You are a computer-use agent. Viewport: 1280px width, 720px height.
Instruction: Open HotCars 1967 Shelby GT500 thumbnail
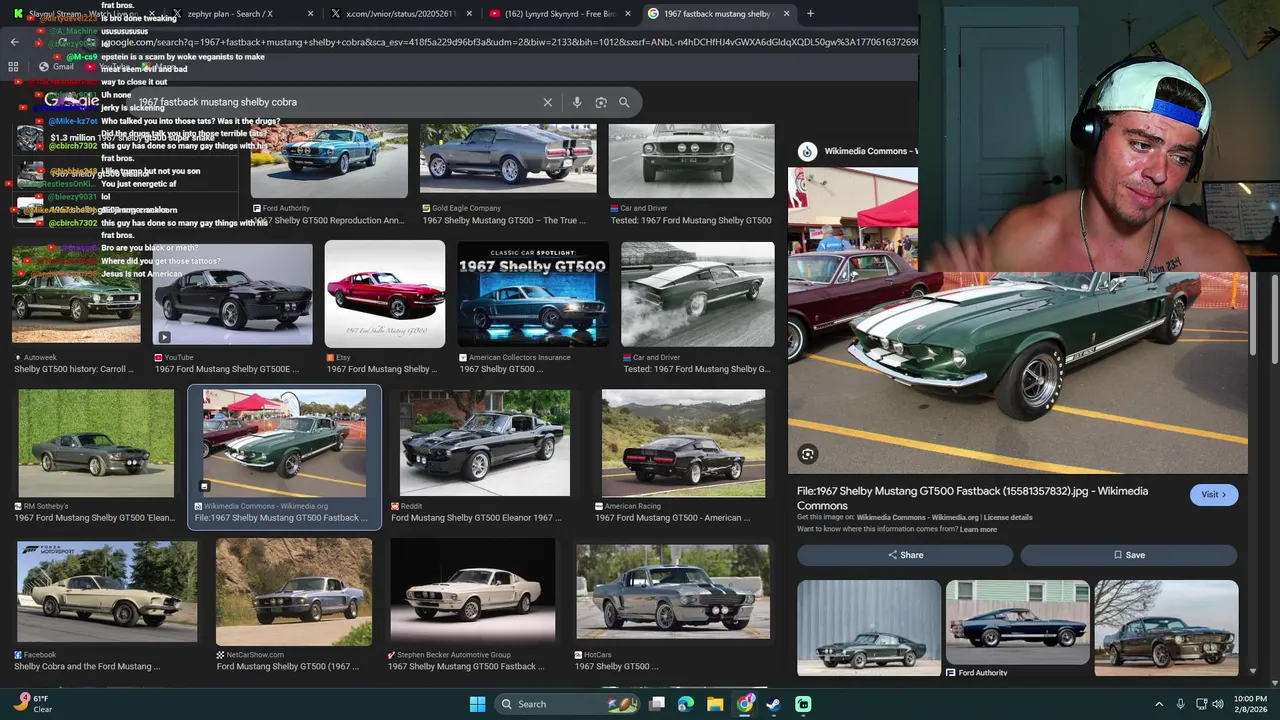coord(673,592)
